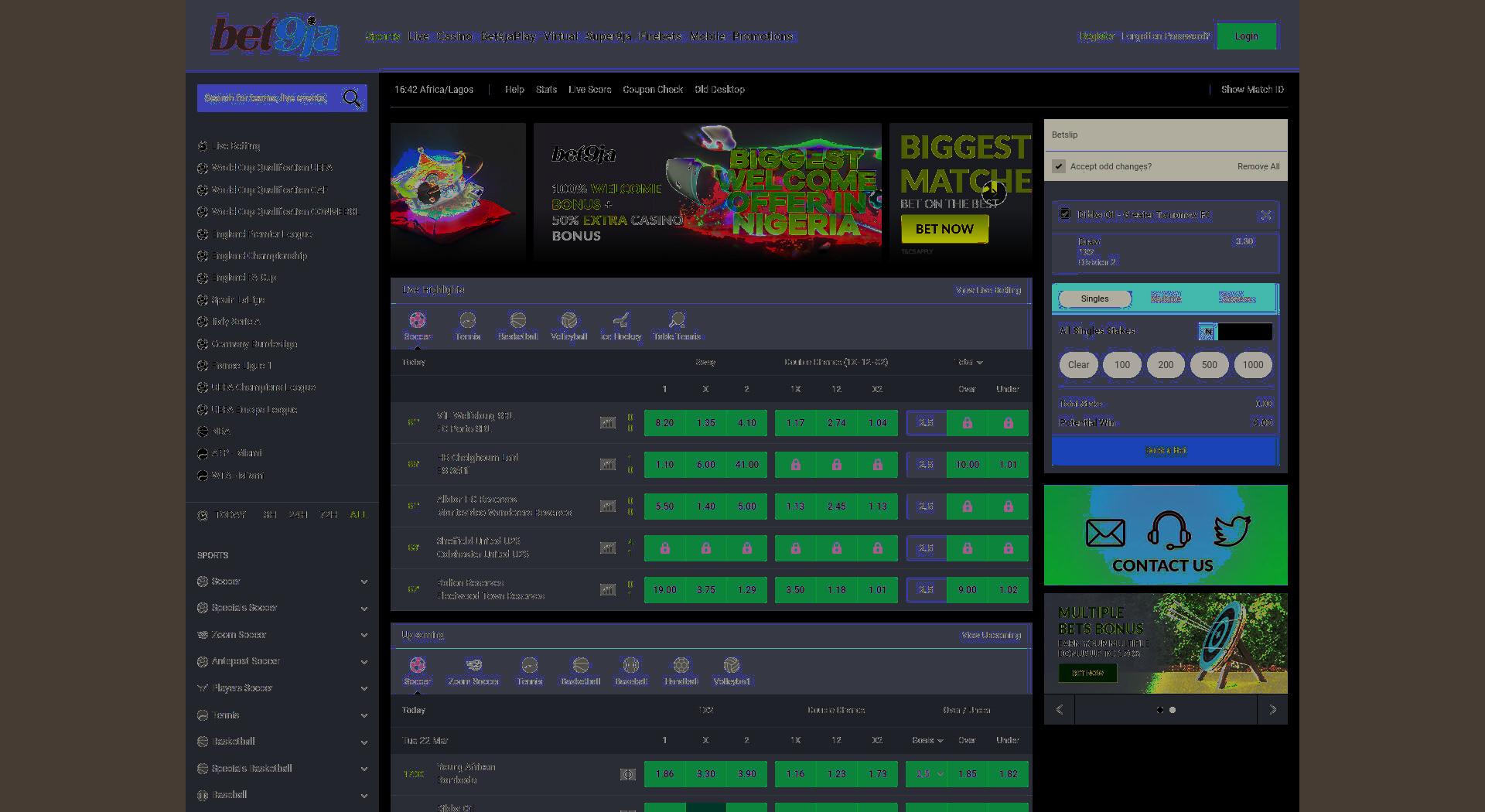Open stats icon for Sheffield United U23 match
Image resolution: width=1485 pixels, height=812 pixels.
[x=608, y=548]
